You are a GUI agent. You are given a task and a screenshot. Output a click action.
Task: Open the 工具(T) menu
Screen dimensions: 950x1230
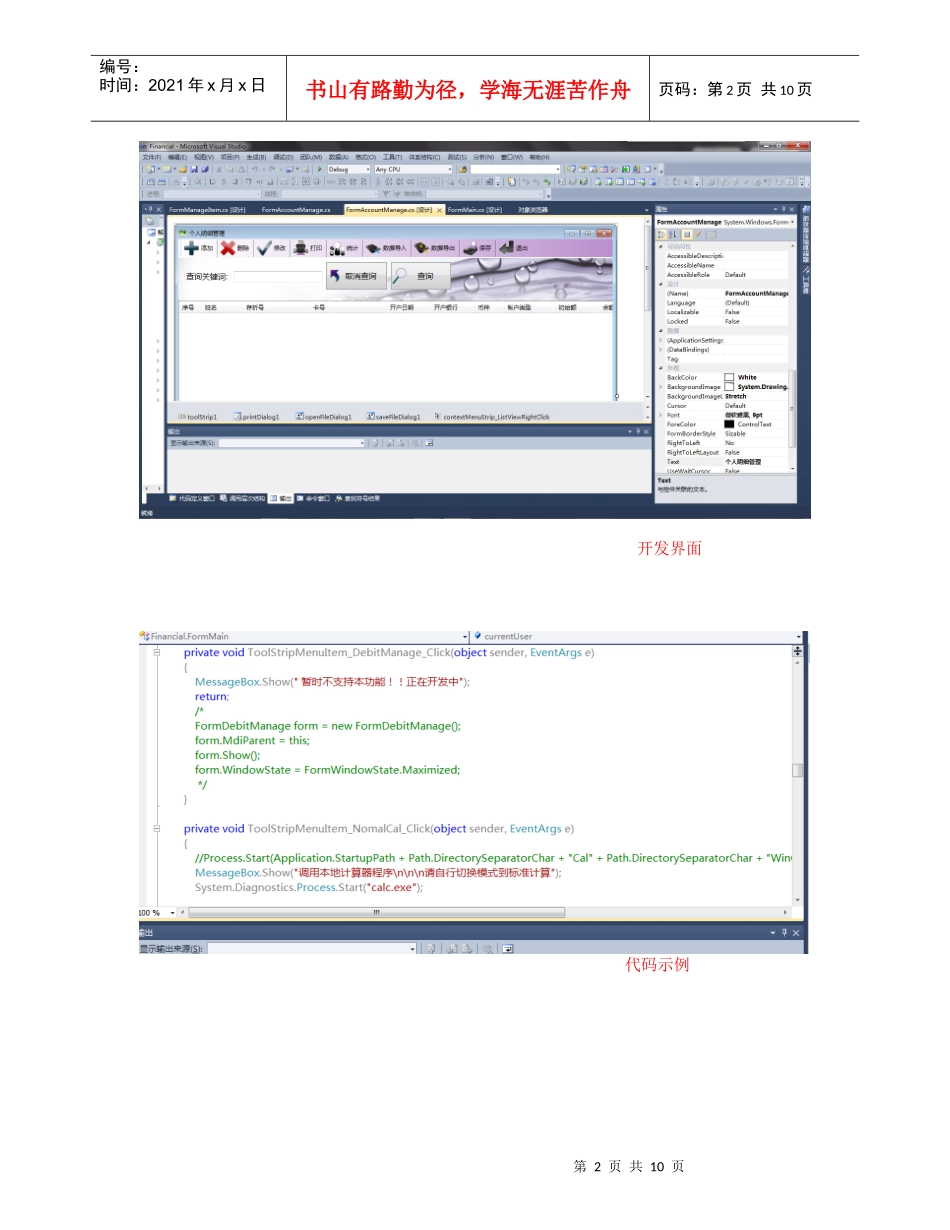click(x=392, y=157)
